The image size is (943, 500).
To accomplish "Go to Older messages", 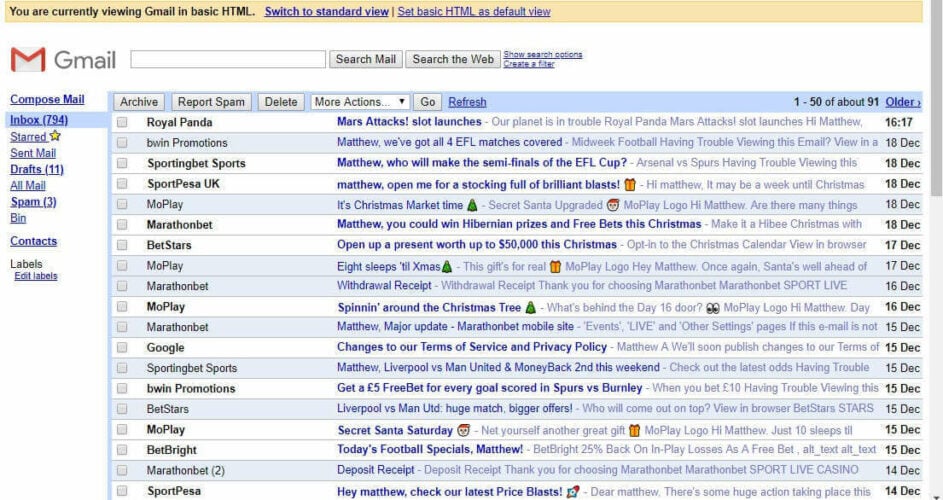I will [903, 102].
